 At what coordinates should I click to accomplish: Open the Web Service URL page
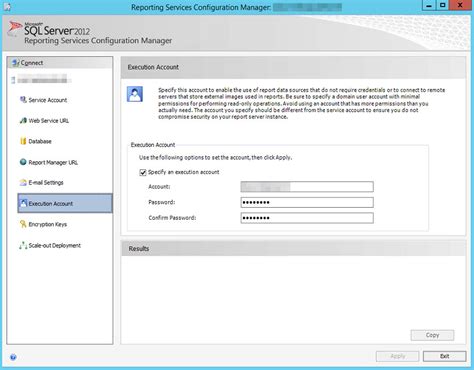click(49, 121)
